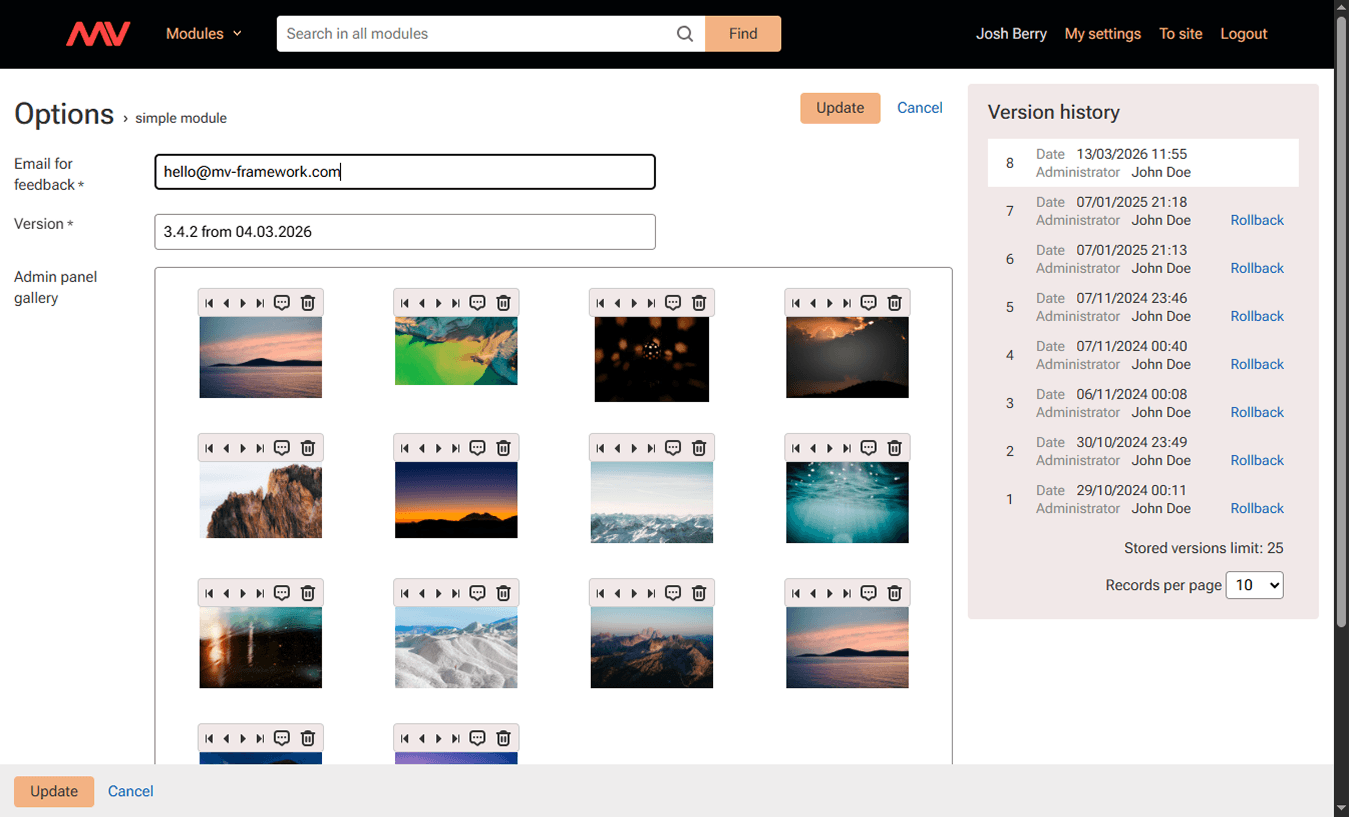The width and height of the screenshot is (1349, 817).
Task: Rollback to version 7
Action: (1256, 220)
